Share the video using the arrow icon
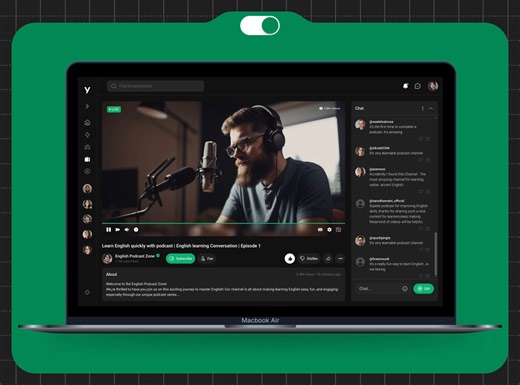Viewport: 520px width, 385px height. (328, 259)
